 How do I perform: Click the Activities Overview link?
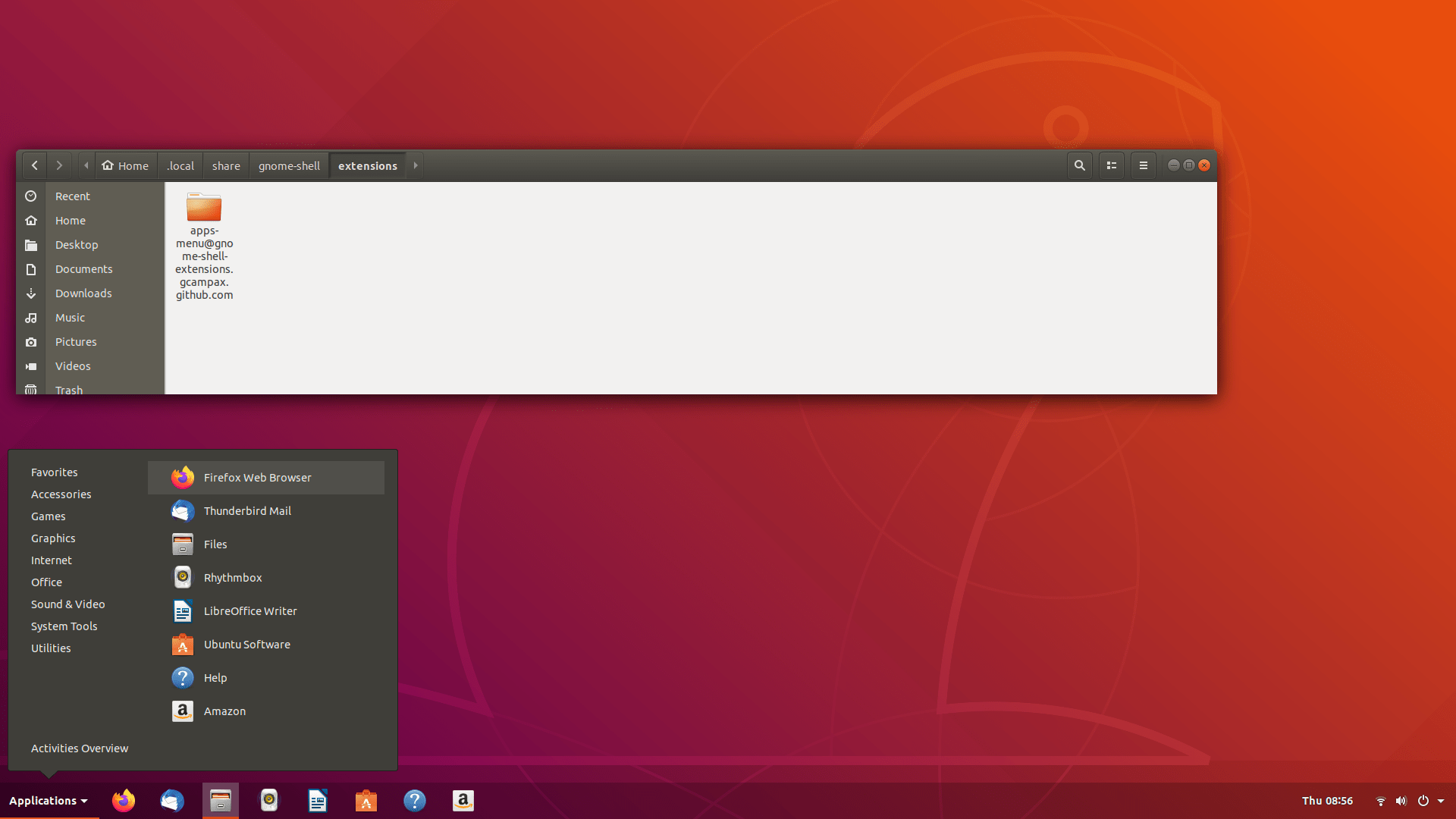click(79, 748)
